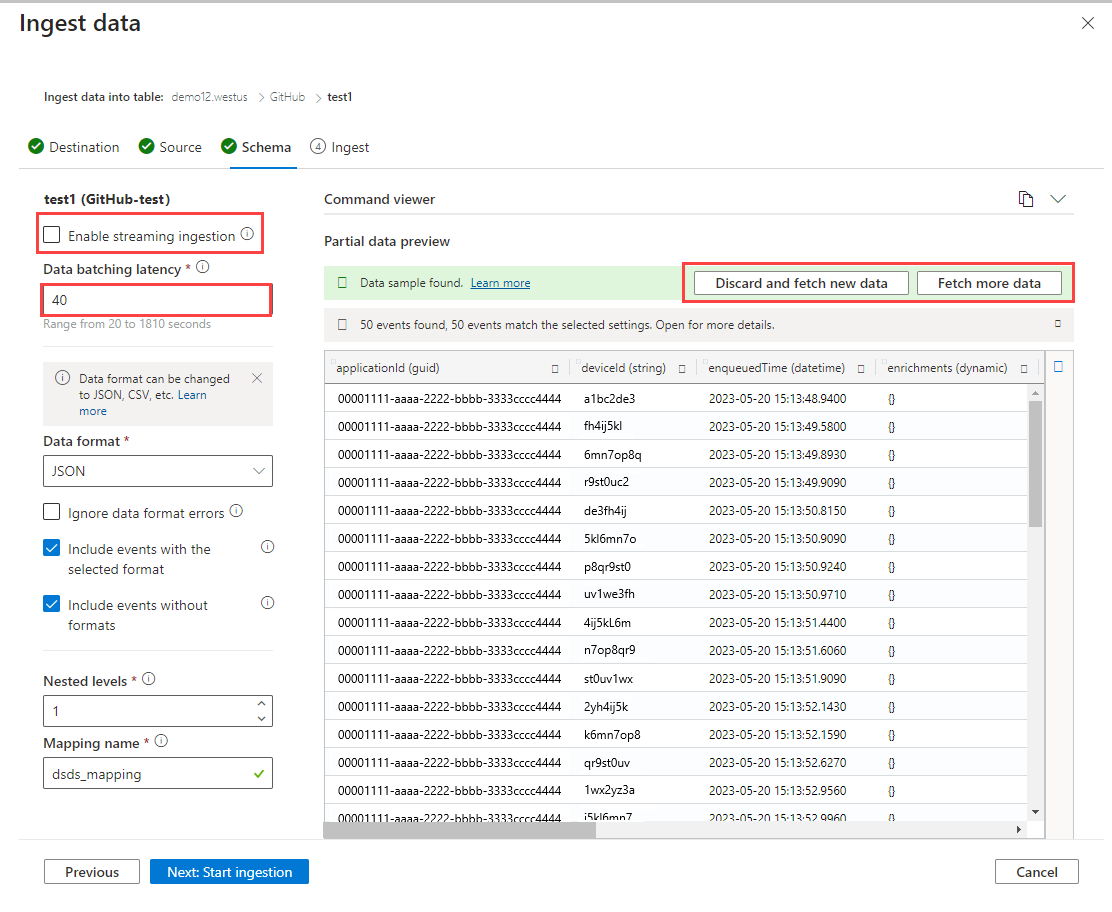1112x912 pixels.
Task: Uncheck Include events with the selected format
Action: click(52, 548)
